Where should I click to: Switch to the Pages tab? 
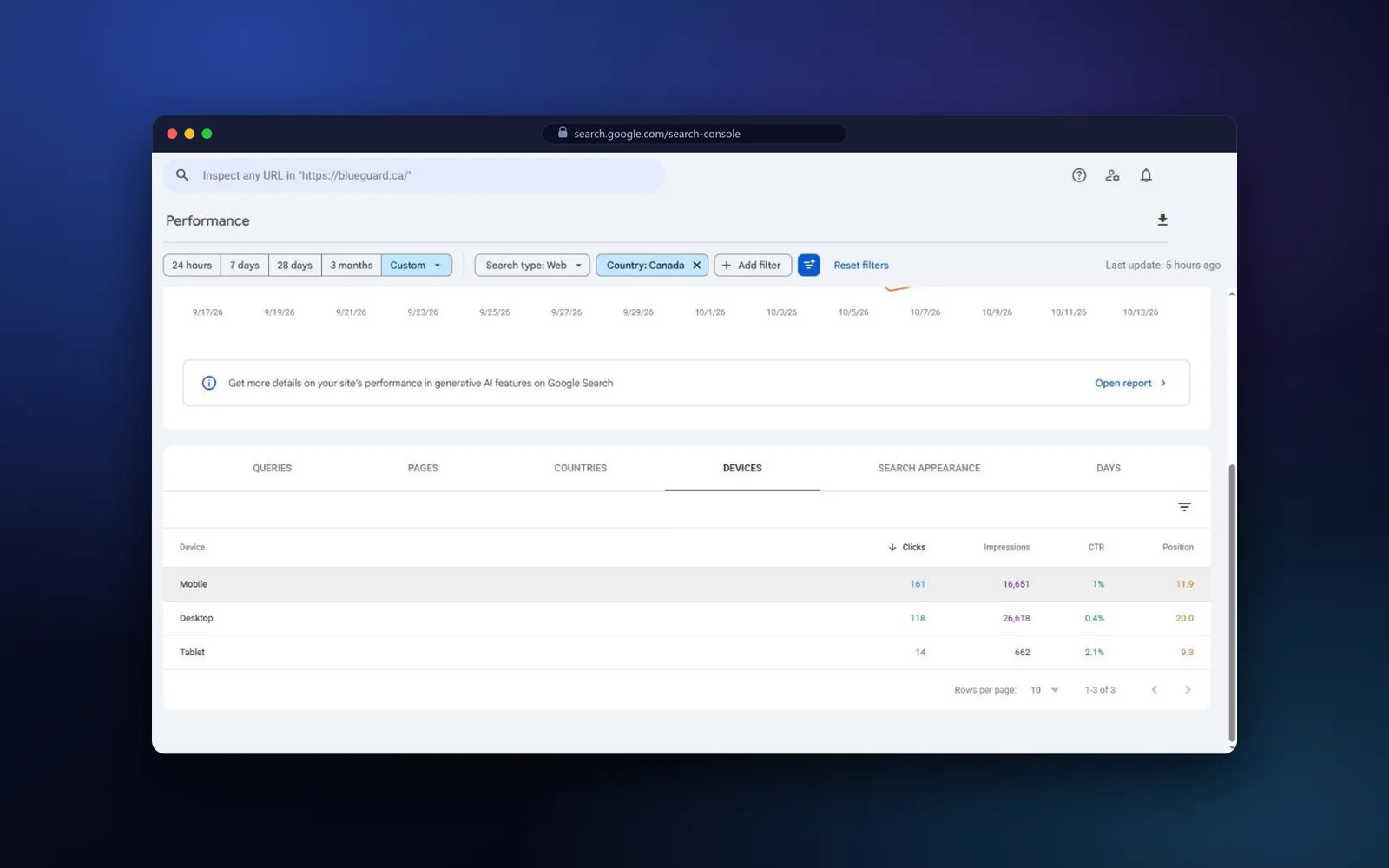(x=423, y=468)
